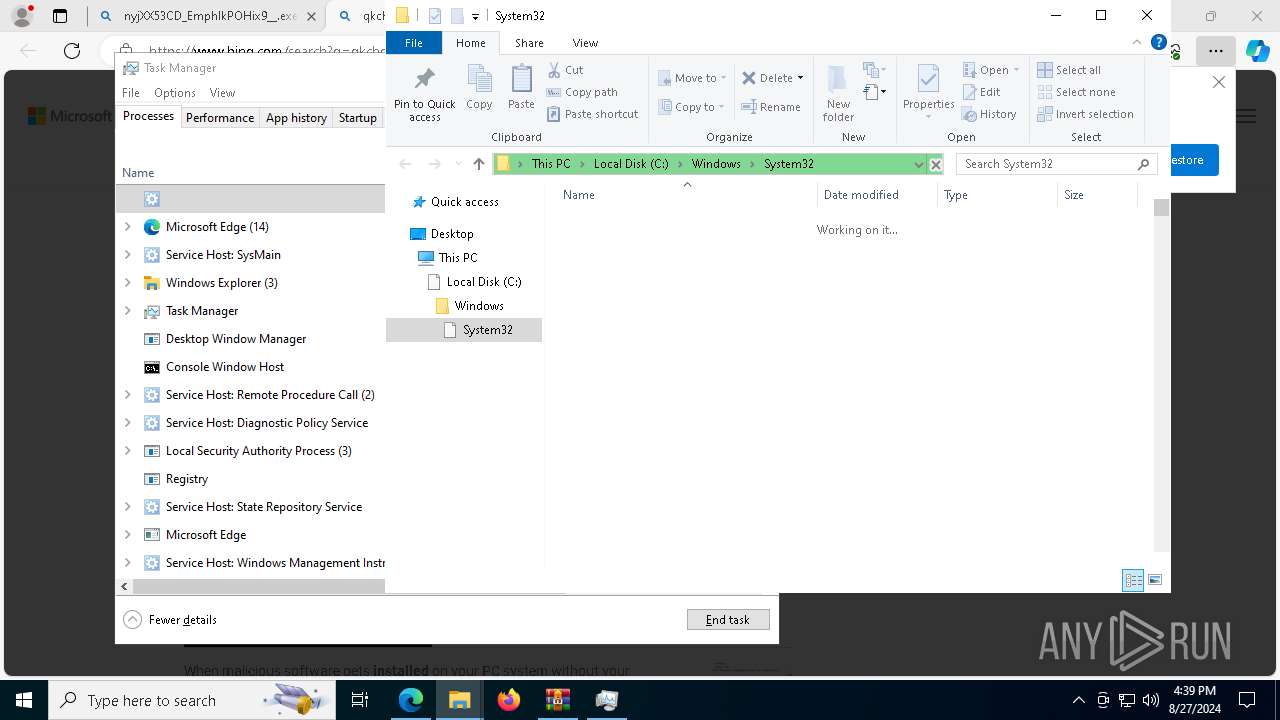Open Microsoft Edge from taskbar

click(411, 700)
